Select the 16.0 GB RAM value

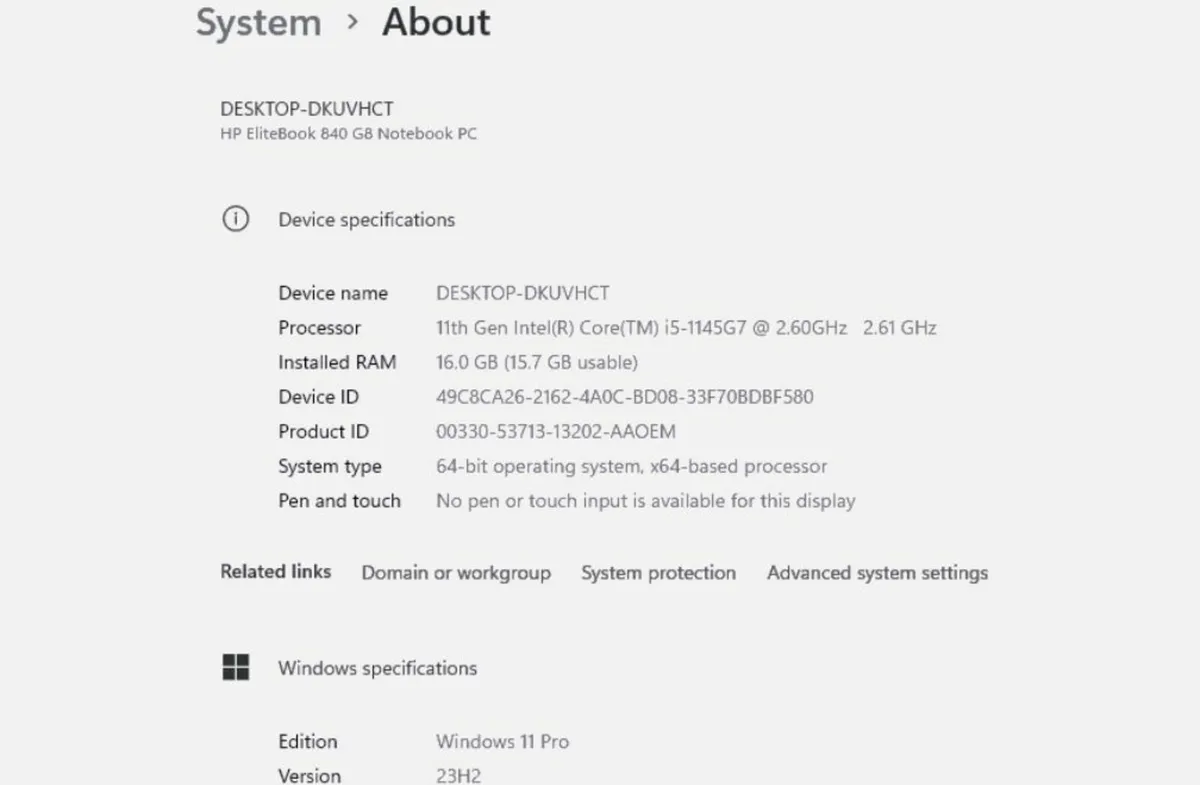537,362
